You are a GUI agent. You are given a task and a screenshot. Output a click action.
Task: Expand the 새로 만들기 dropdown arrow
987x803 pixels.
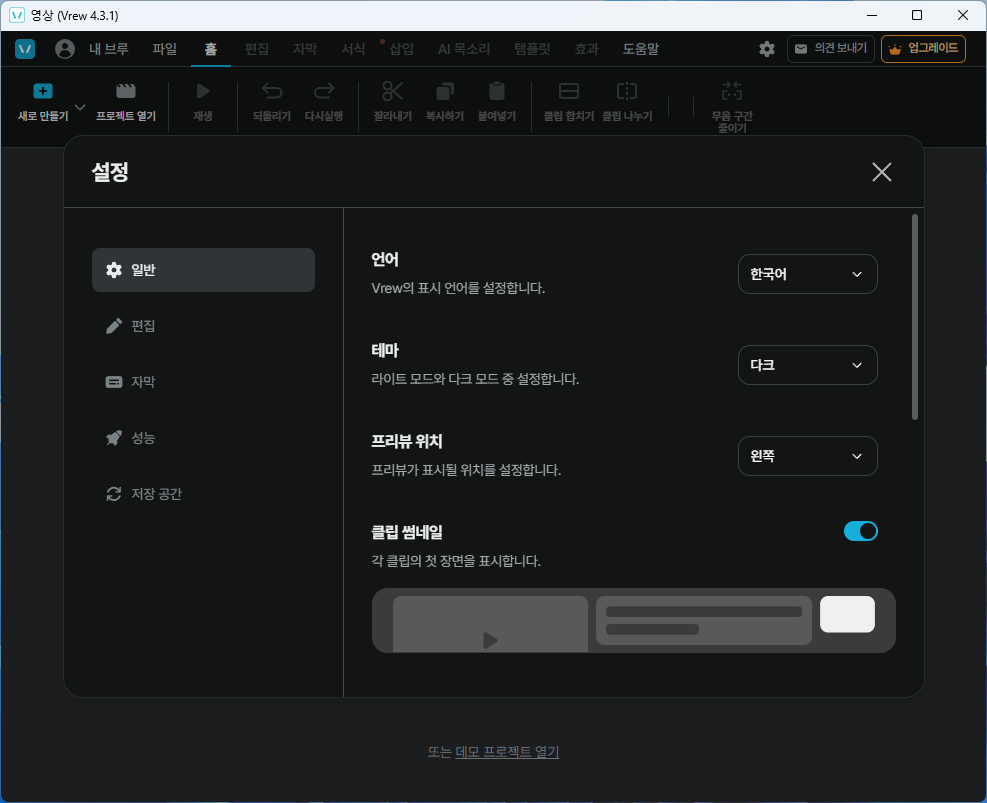click(80, 107)
